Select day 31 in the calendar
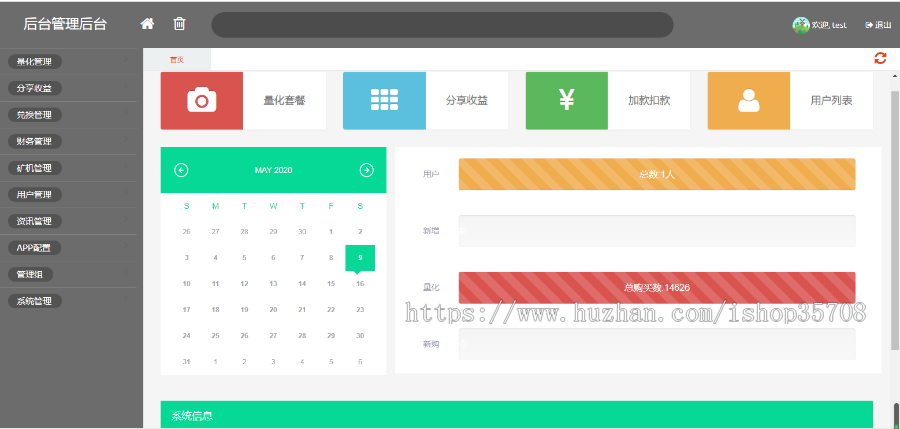The image size is (900, 429). (187, 361)
